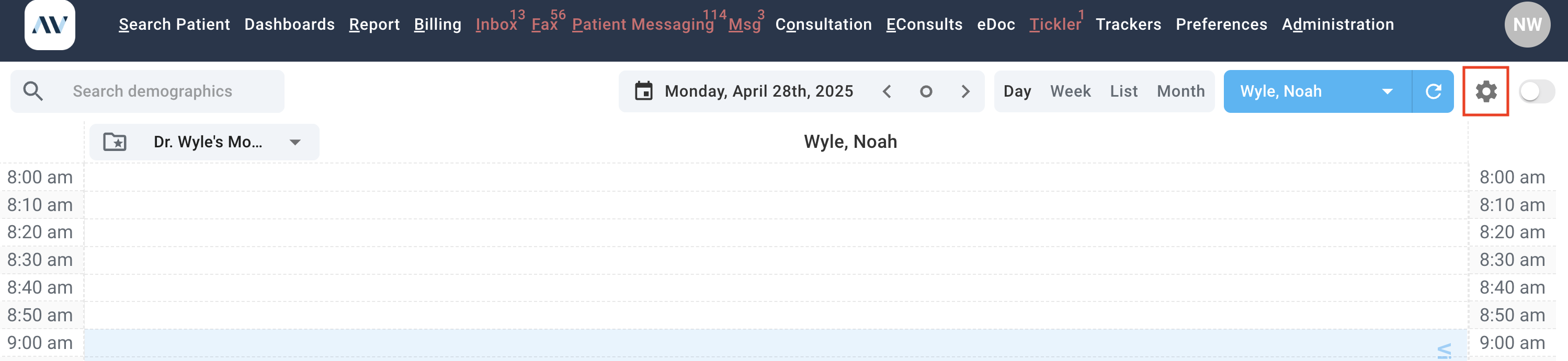Go to next day arrow
Image resolution: width=1568 pixels, height=361 pixels.
tap(965, 91)
